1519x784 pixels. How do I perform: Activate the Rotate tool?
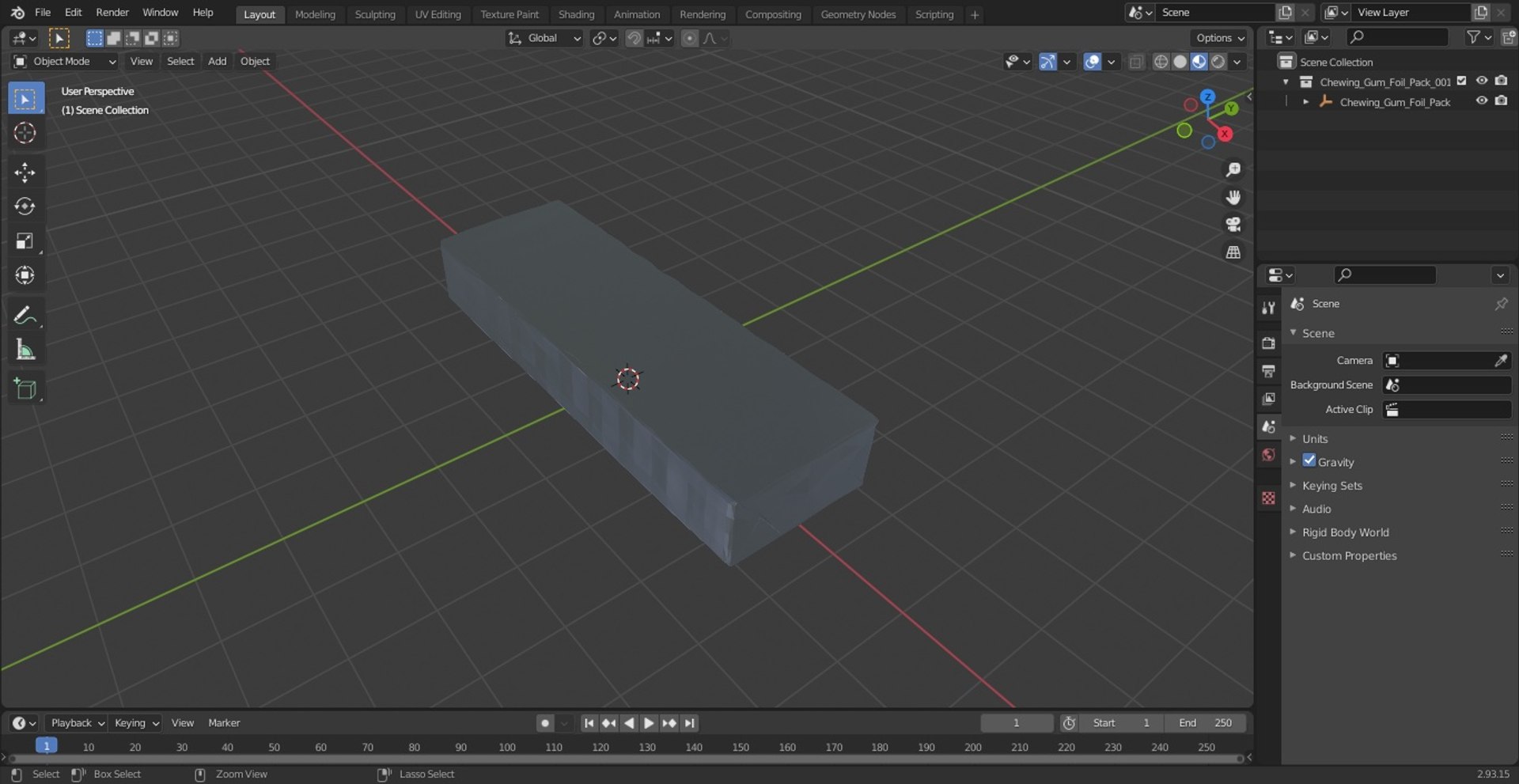[x=25, y=206]
